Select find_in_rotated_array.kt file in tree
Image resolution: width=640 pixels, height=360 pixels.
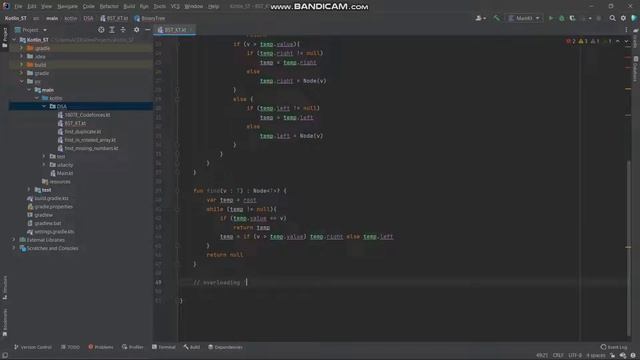87,140
